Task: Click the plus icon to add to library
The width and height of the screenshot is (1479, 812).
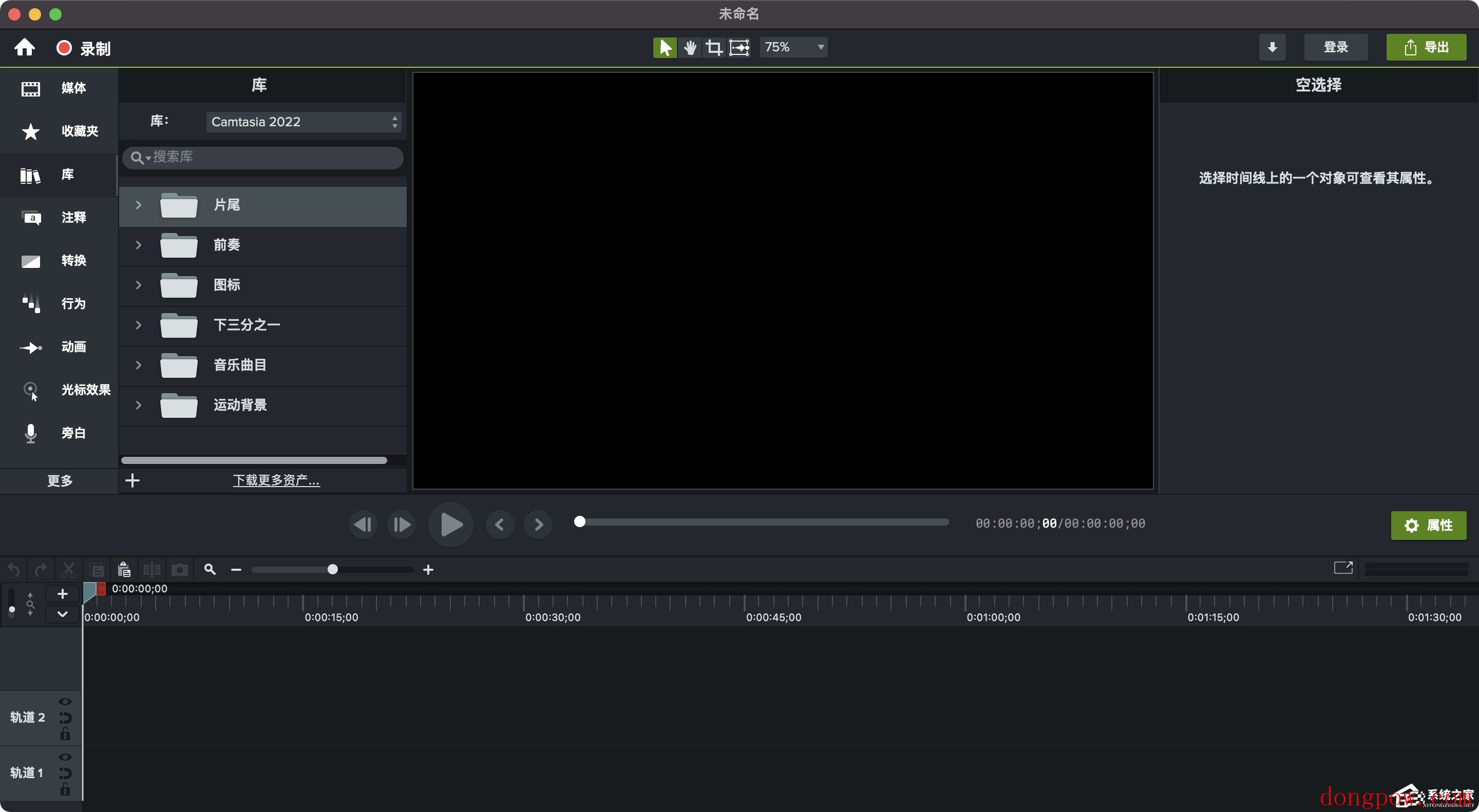Action: click(x=132, y=480)
